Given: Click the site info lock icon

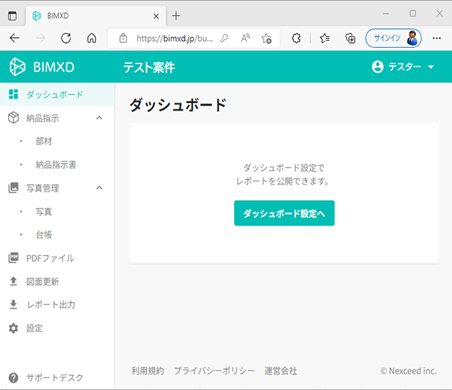Looking at the screenshot, I should pos(123,38).
